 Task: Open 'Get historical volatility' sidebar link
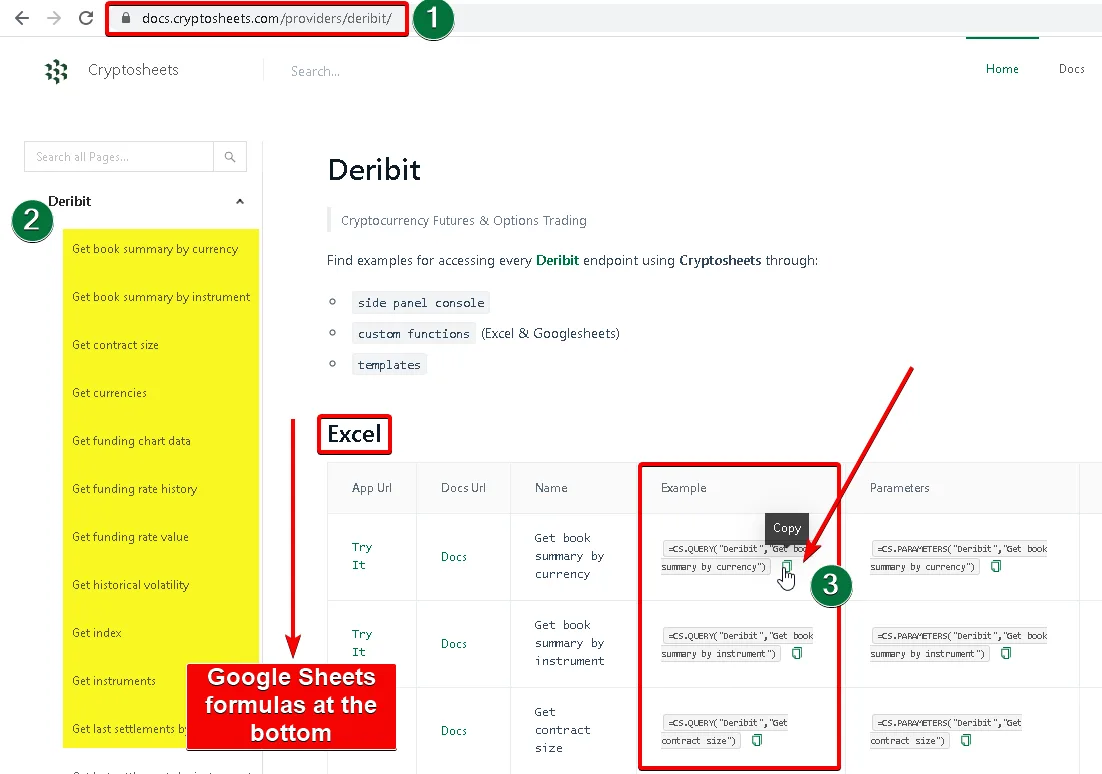(131, 585)
